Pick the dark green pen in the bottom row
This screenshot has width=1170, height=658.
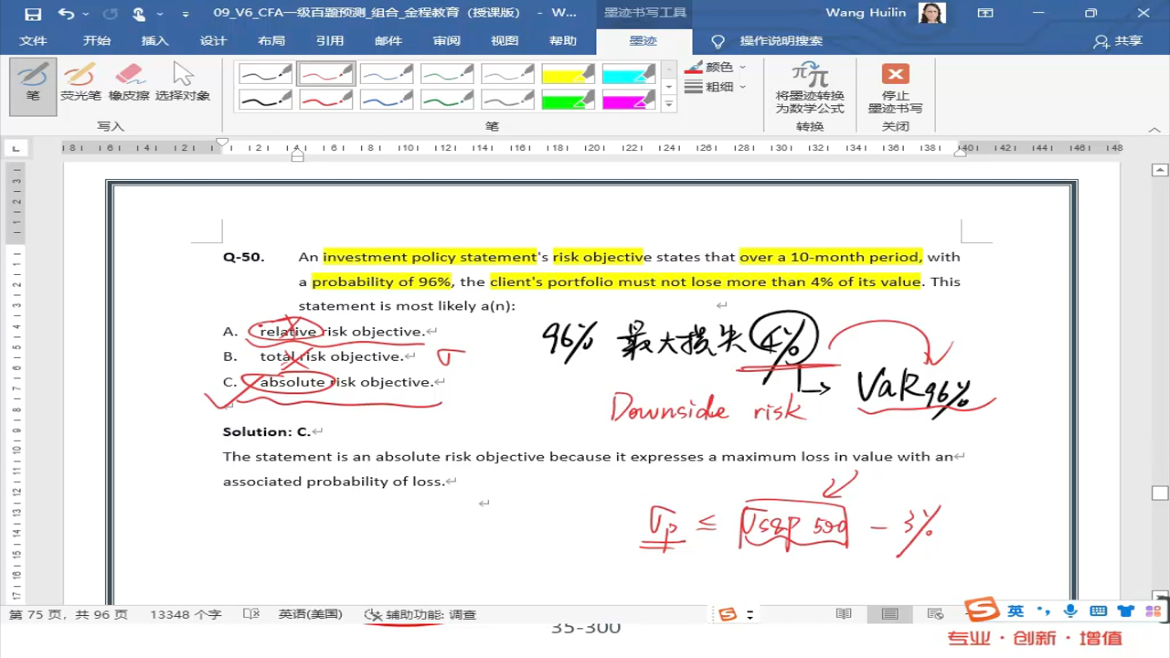[446, 99]
